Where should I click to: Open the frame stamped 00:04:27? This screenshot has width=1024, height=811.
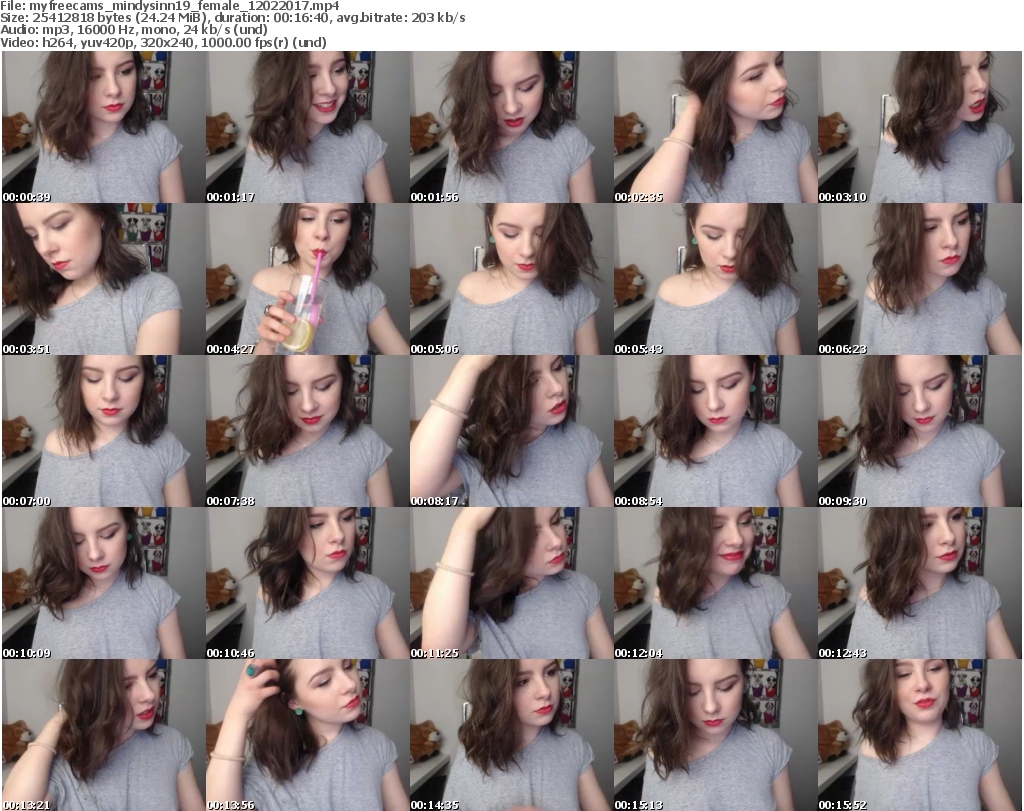point(308,279)
